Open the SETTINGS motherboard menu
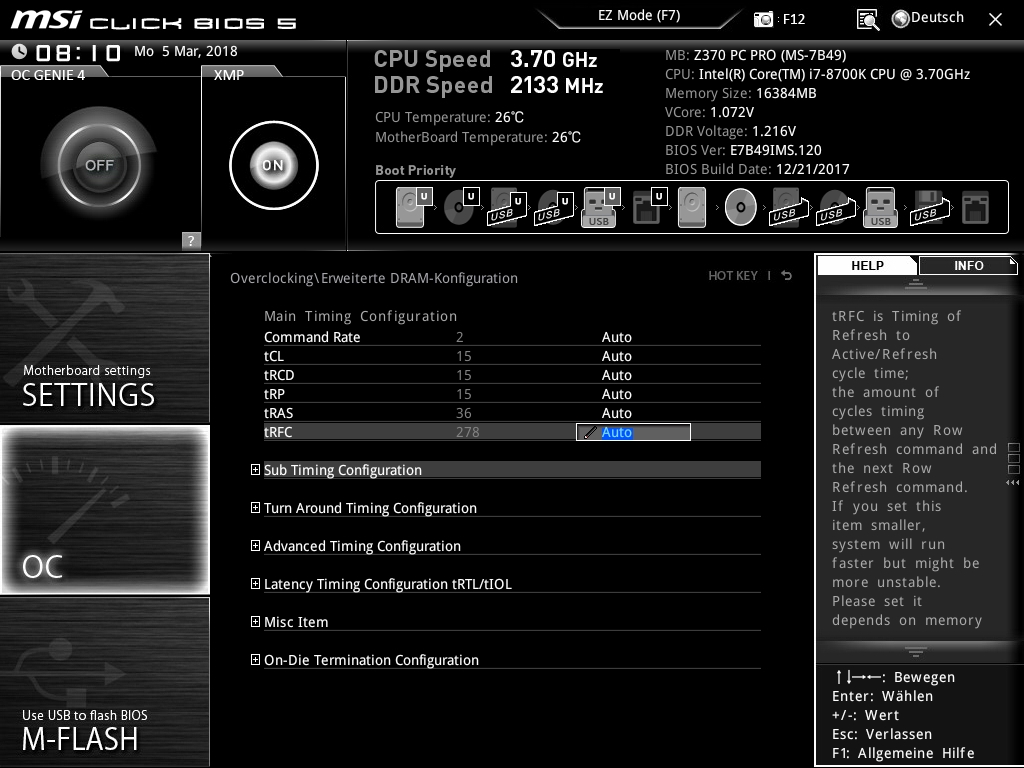 tap(104, 338)
